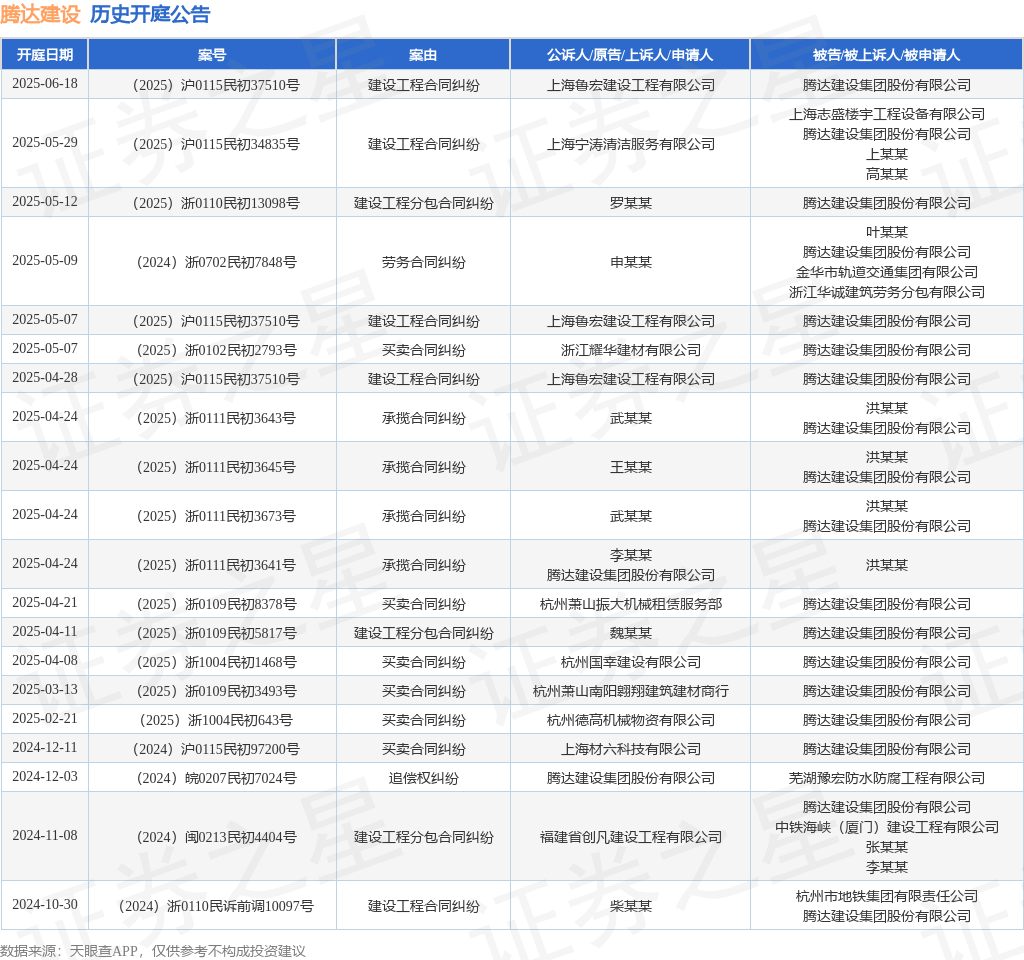
Task: Click case number 浙0702民初7848号
Action: pos(216,262)
